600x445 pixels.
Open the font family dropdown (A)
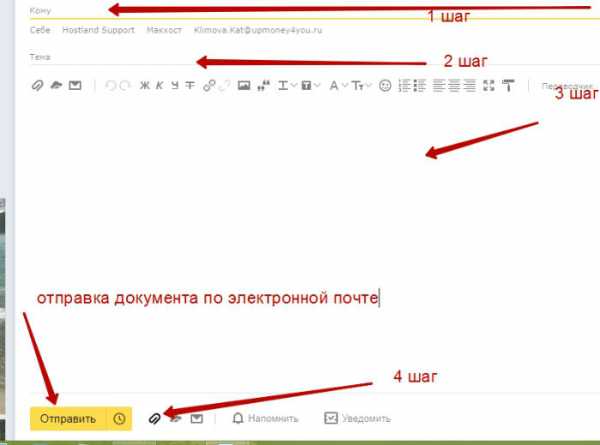pyautogui.click(x=338, y=85)
